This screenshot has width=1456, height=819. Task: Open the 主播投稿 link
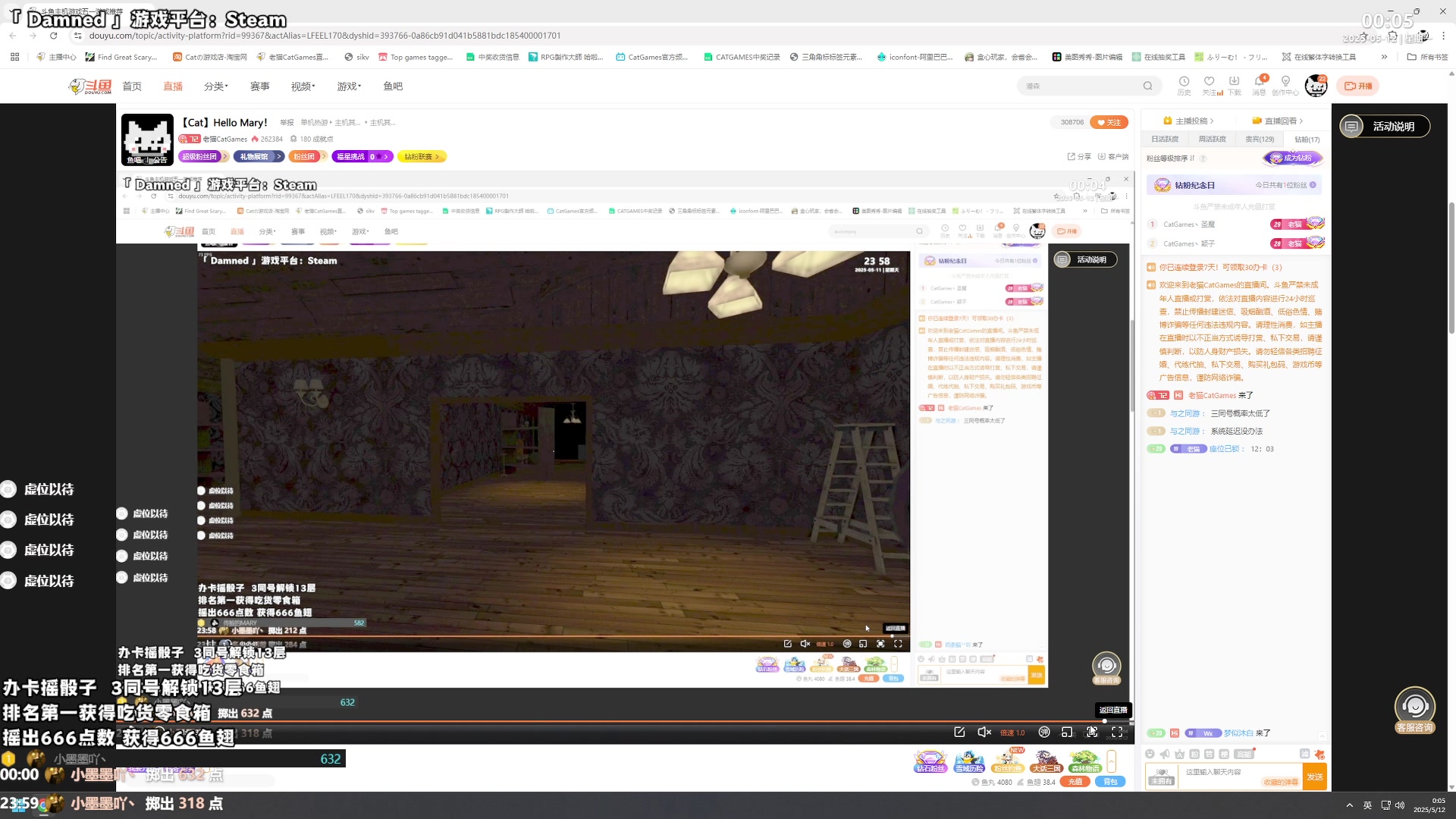click(1188, 121)
